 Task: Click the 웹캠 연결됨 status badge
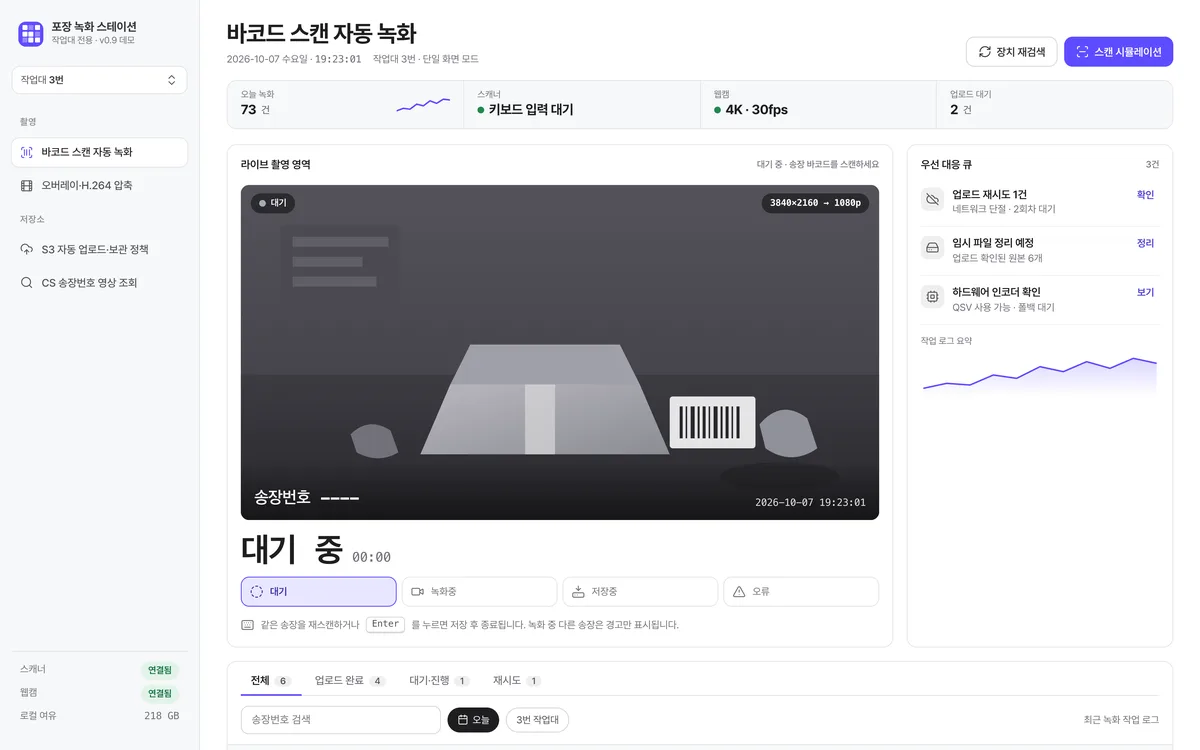pyautogui.click(x=160, y=693)
